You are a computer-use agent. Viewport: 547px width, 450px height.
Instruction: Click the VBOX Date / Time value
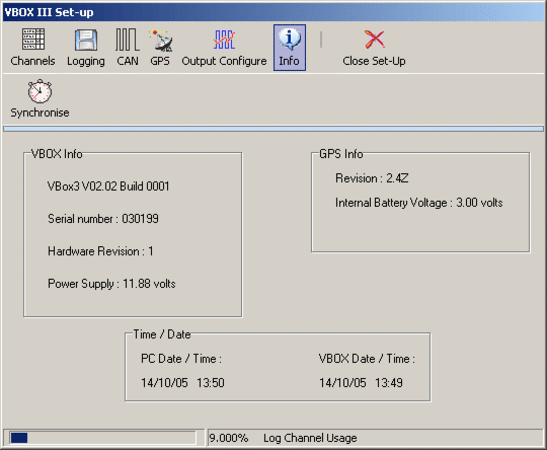pyautogui.click(x=361, y=383)
